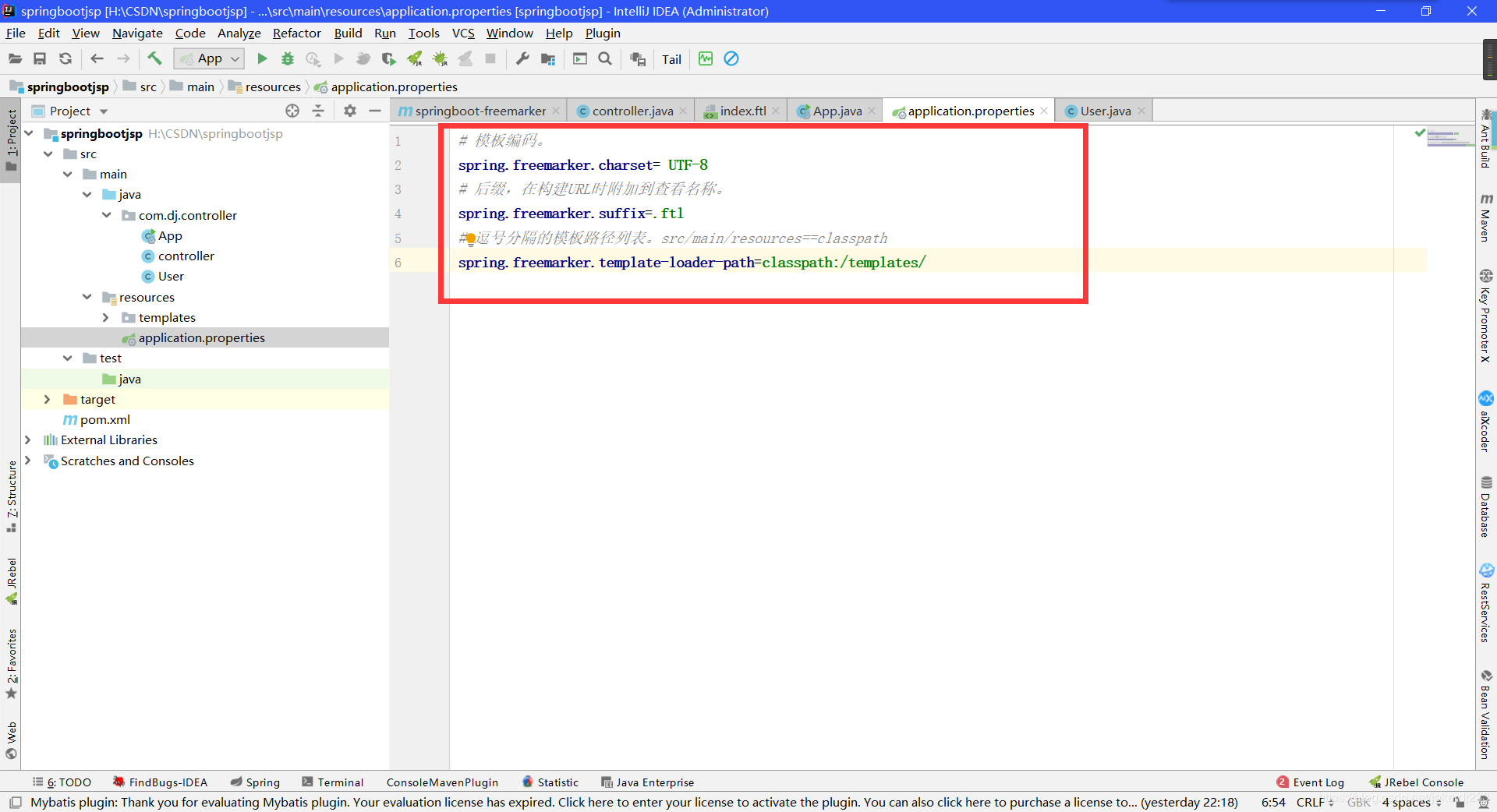Start debugging with the green bug icon
The height and width of the screenshot is (812, 1497).
(288, 59)
